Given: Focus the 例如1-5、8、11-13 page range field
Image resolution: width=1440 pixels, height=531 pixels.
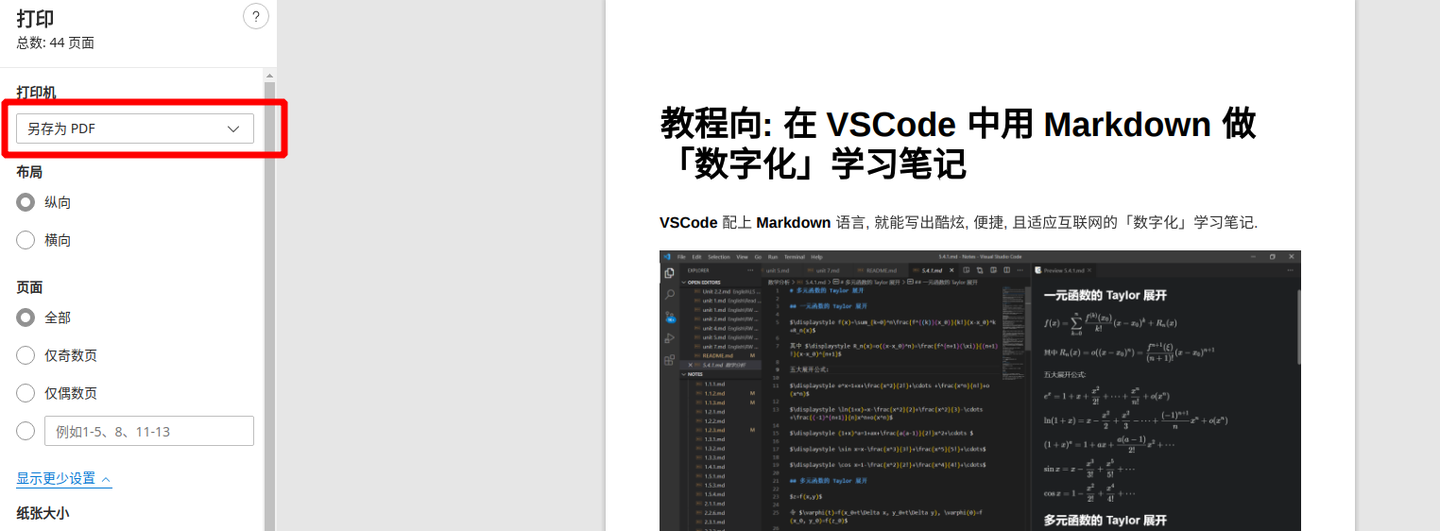Looking at the screenshot, I should 149,431.
